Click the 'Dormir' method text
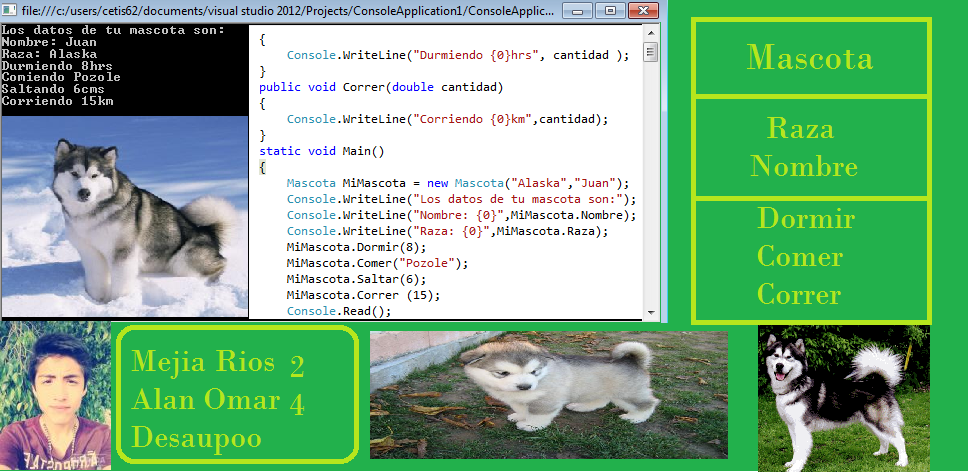 806,219
